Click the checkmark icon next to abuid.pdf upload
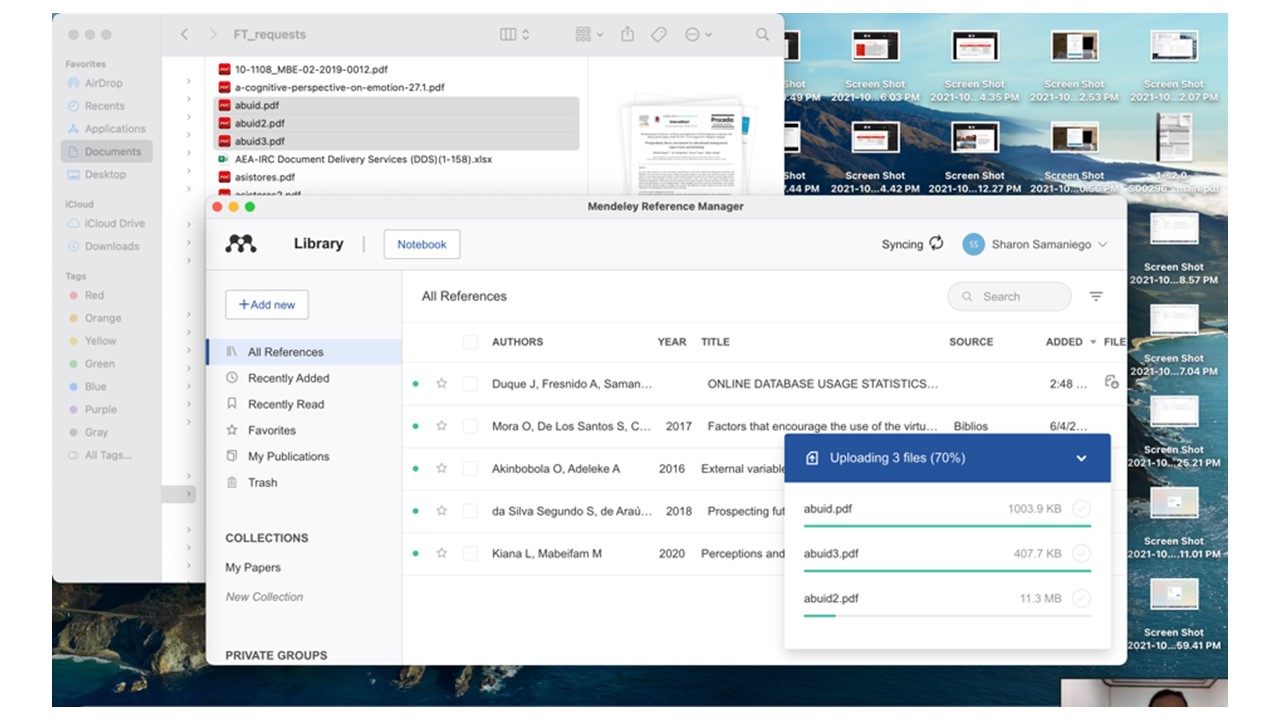1280x720 pixels. point(1081,509)
